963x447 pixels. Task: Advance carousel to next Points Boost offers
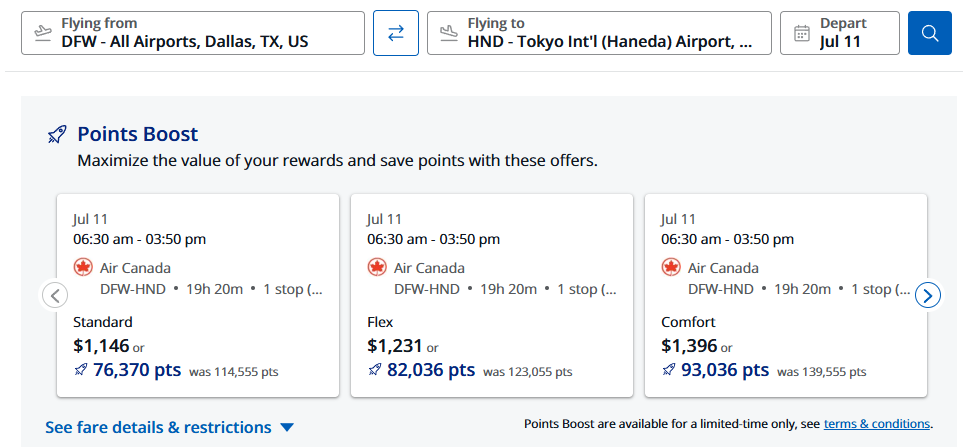[x=927, y=296]
